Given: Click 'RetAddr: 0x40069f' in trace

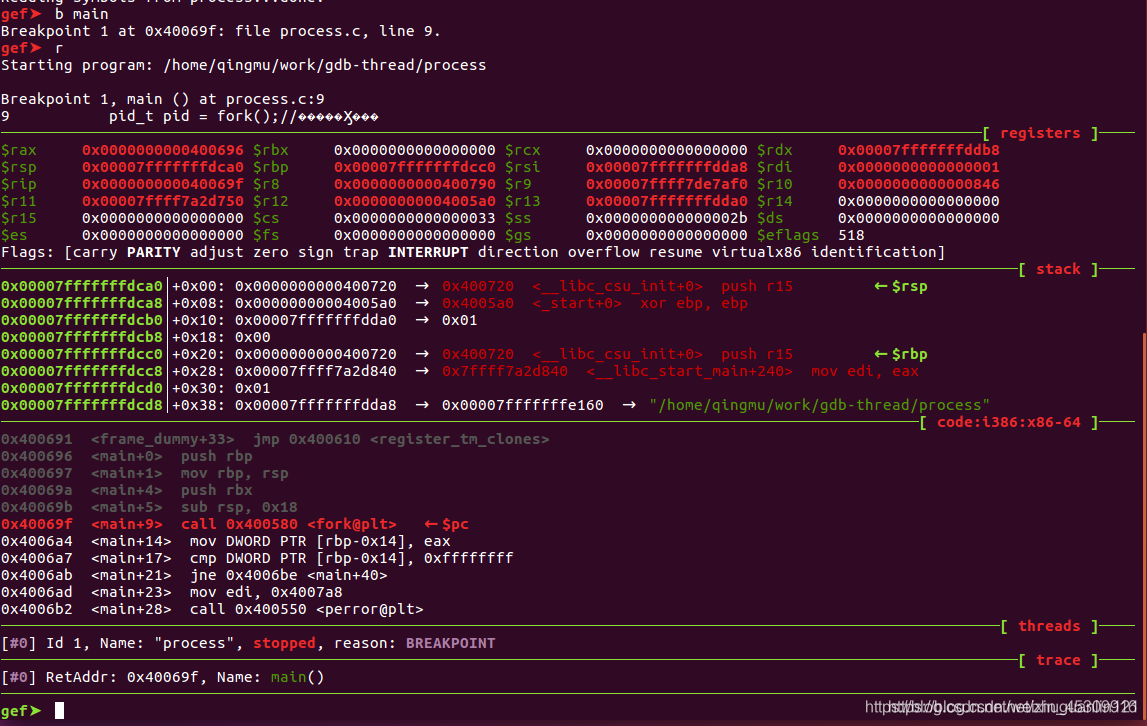Looking at the screenshot, I should (x=122, y=677).
